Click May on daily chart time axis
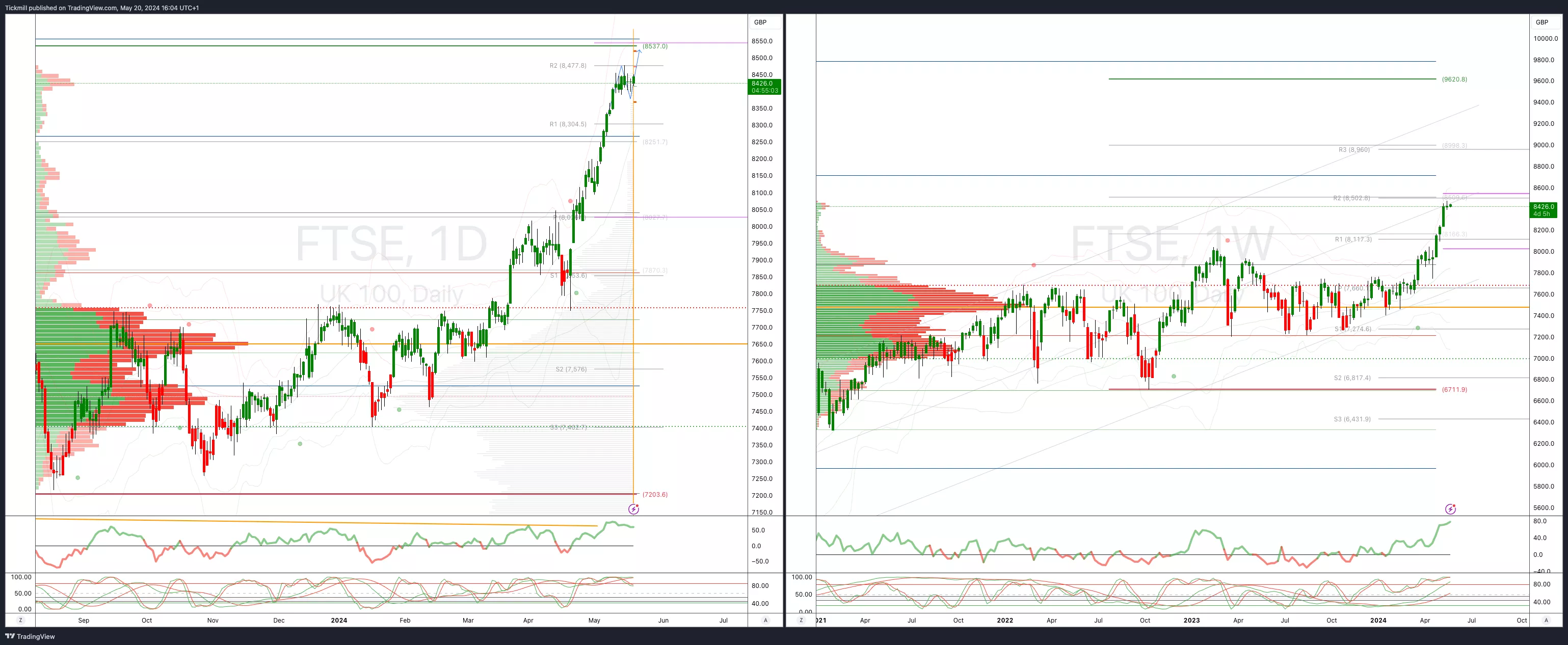 [594, 621]
